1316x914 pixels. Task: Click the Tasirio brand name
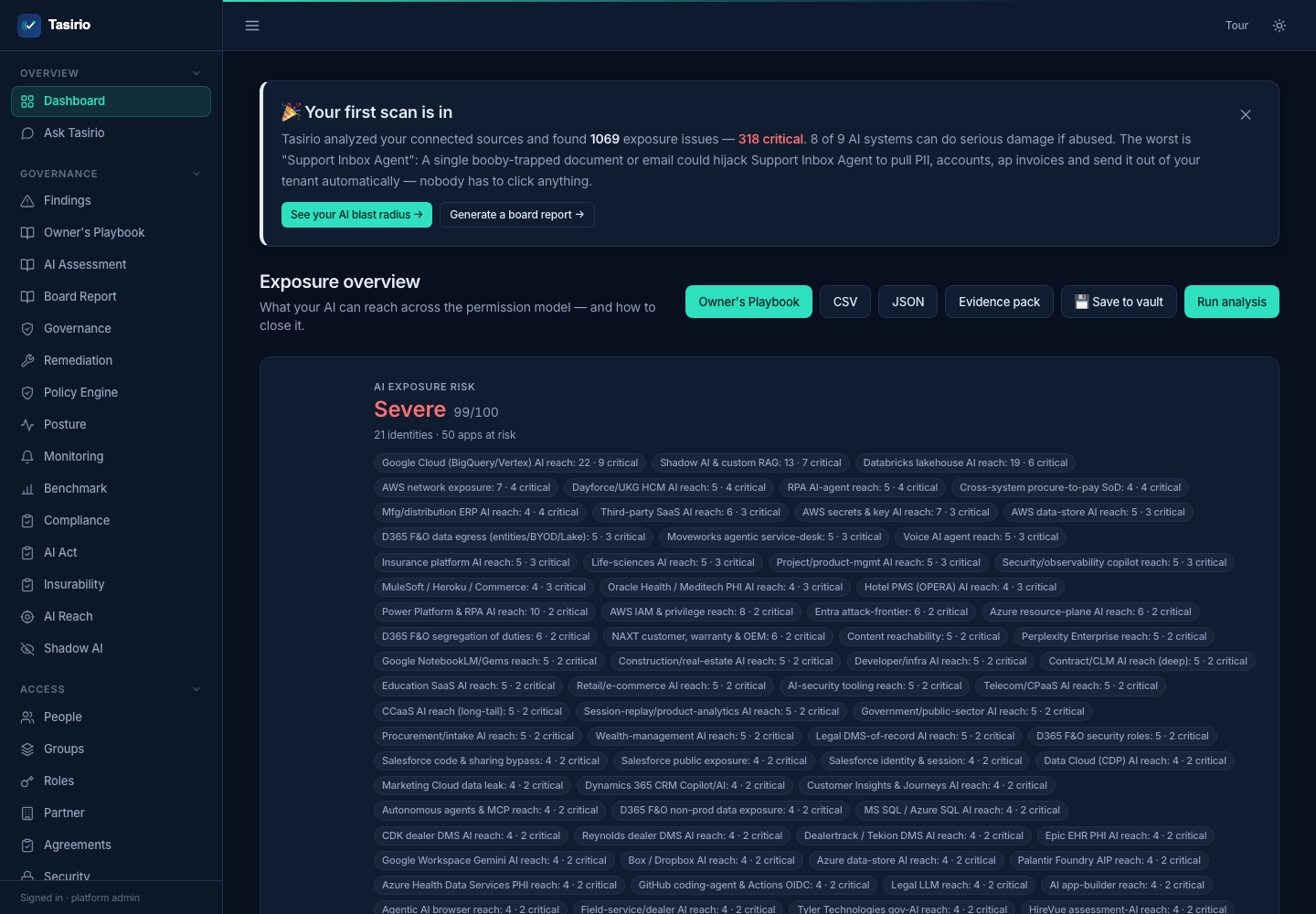click(69, 26)
